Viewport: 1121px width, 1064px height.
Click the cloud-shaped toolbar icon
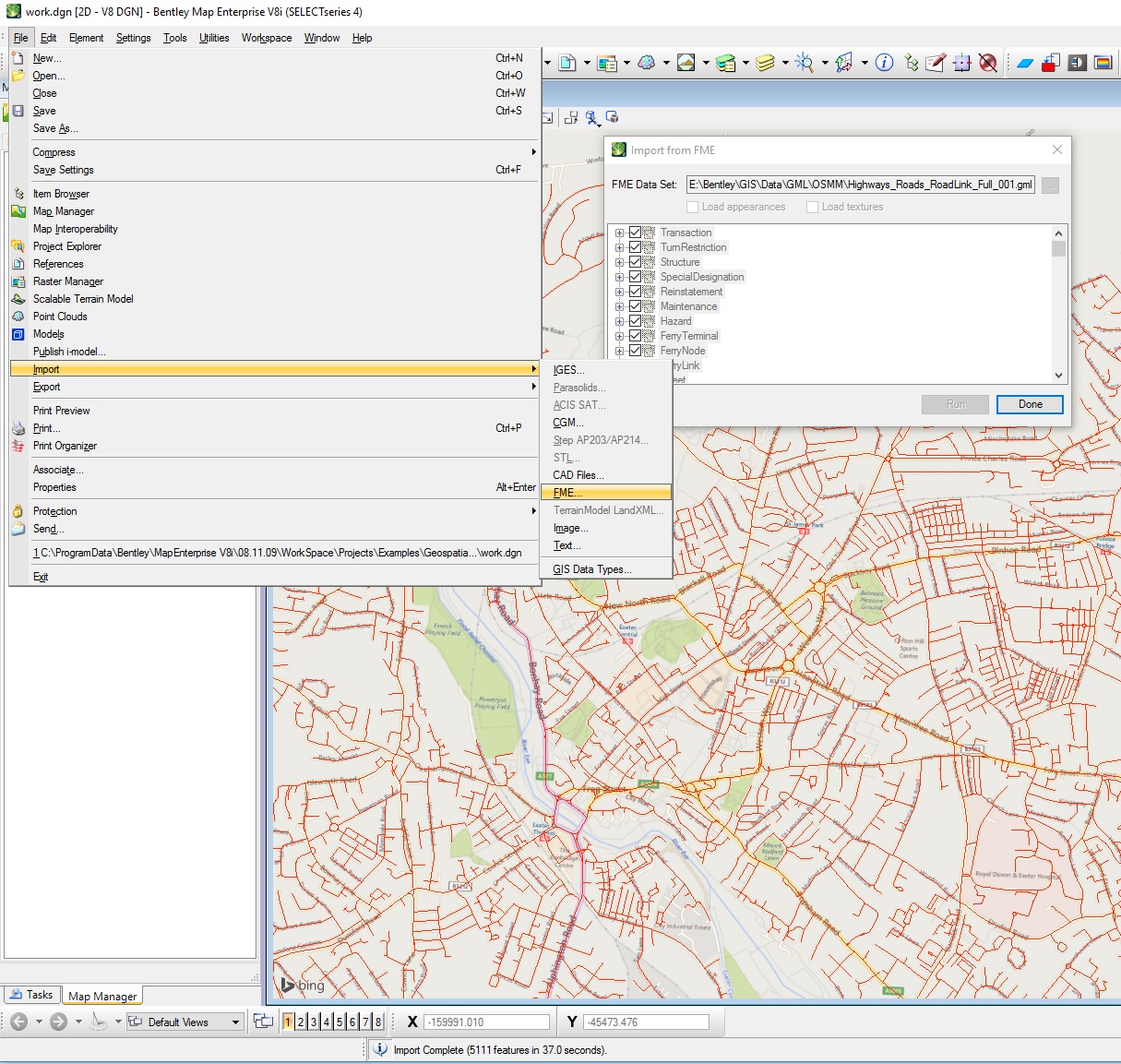click(647, 63)
